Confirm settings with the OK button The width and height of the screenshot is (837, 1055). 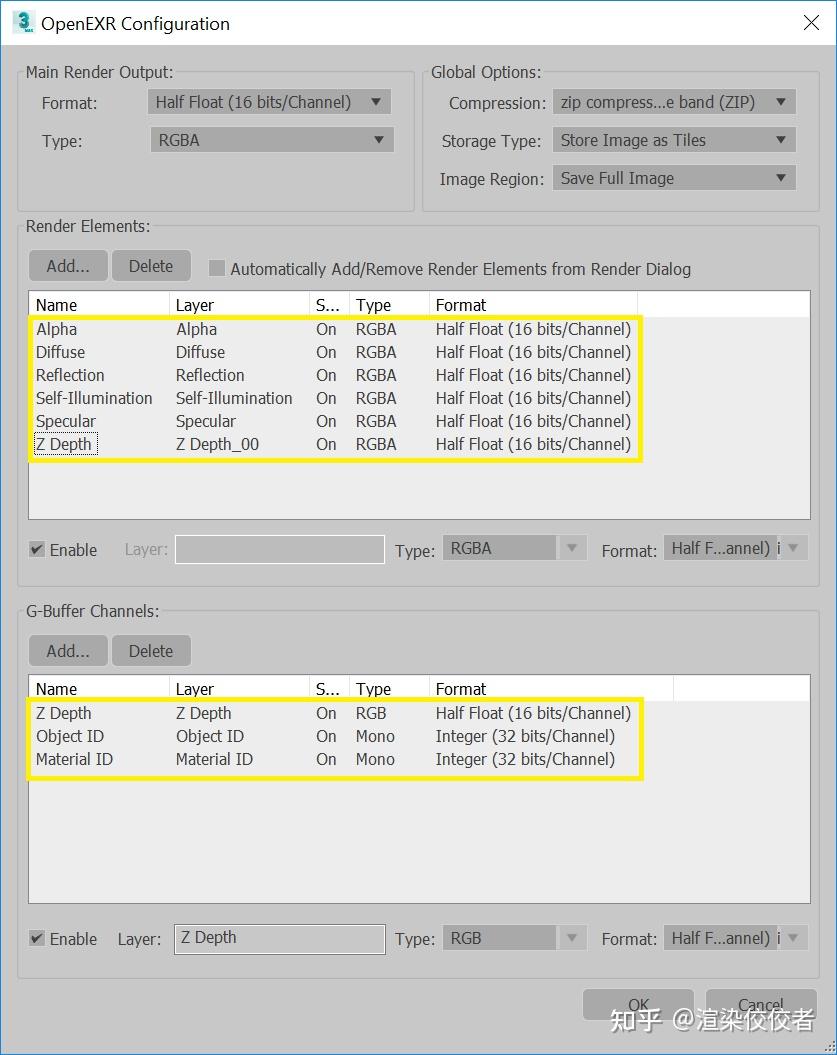point(638,1005)
